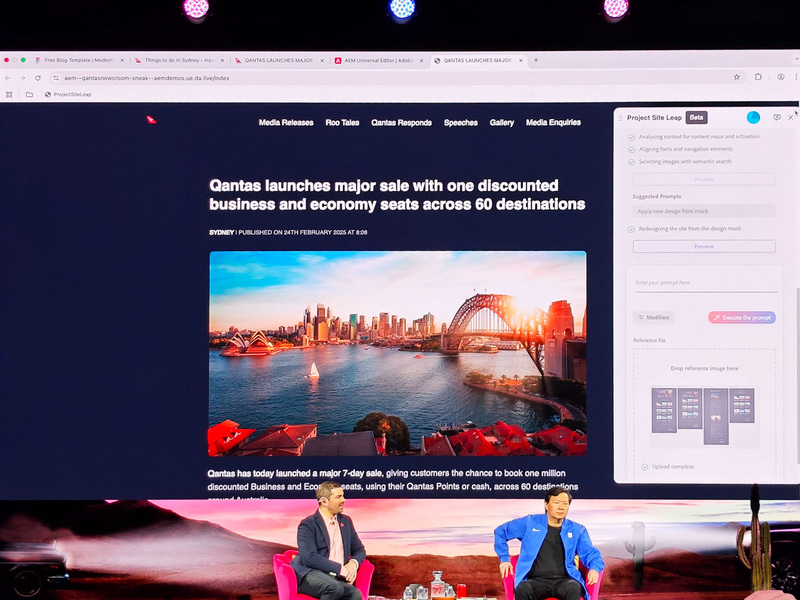Open the chat feedback icon in panel
Viewport: 800px width, 600px height.
click(x=777, y=117)
